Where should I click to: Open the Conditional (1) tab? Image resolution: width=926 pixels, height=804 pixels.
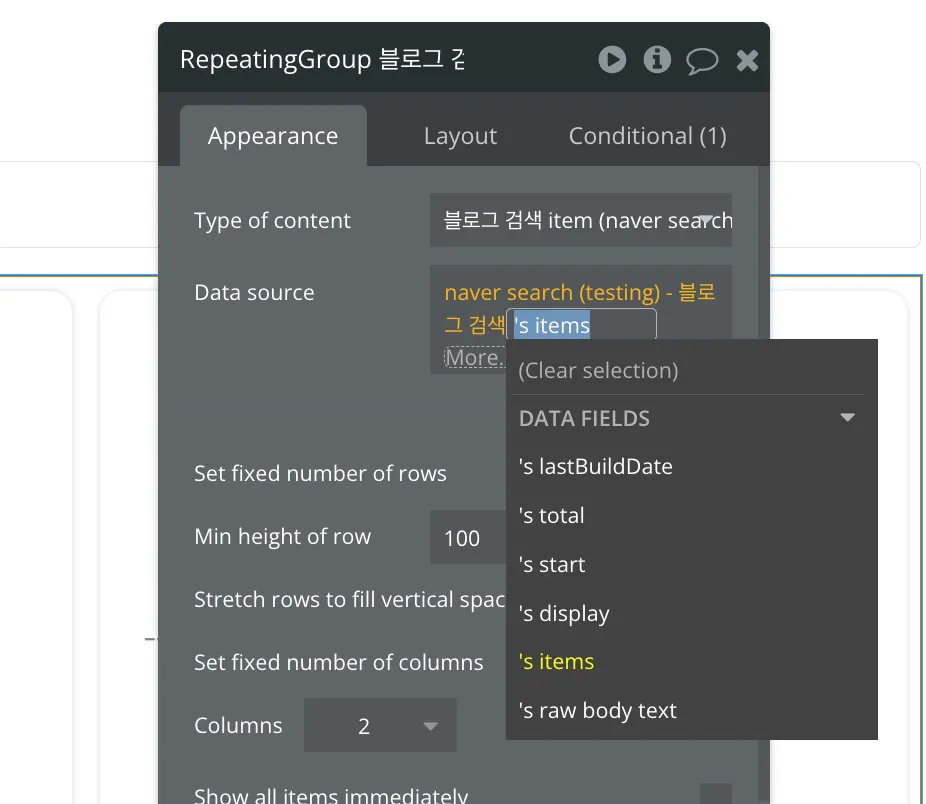pos(647,136)
